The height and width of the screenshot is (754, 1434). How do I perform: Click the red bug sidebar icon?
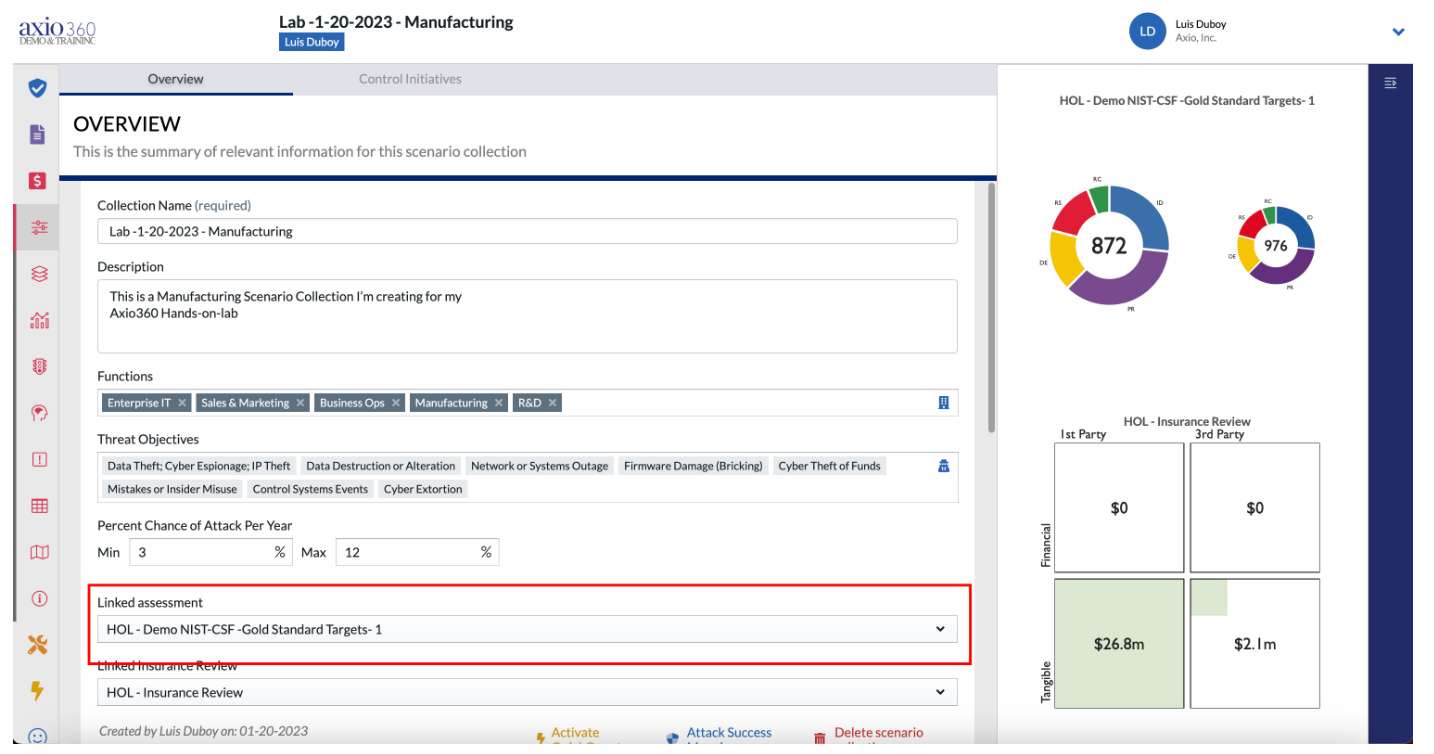(x=39, y=366)
